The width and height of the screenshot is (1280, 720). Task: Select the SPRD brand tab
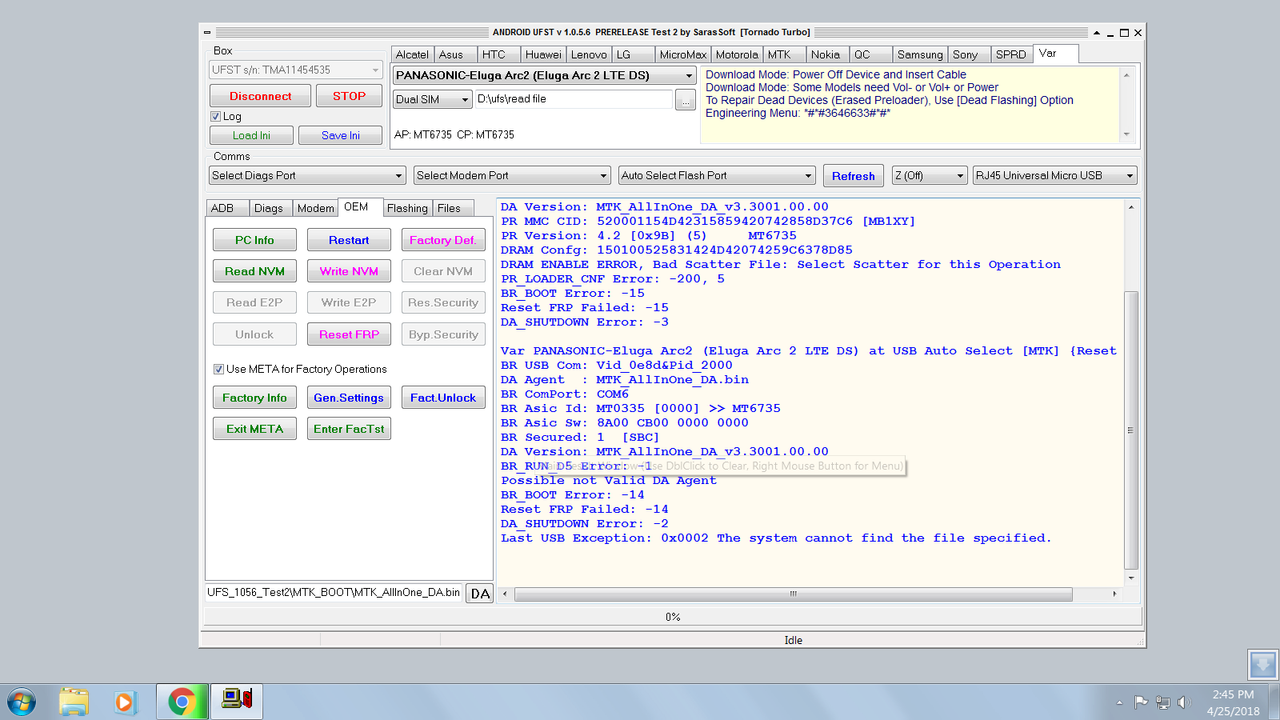tap(1011, 55)
